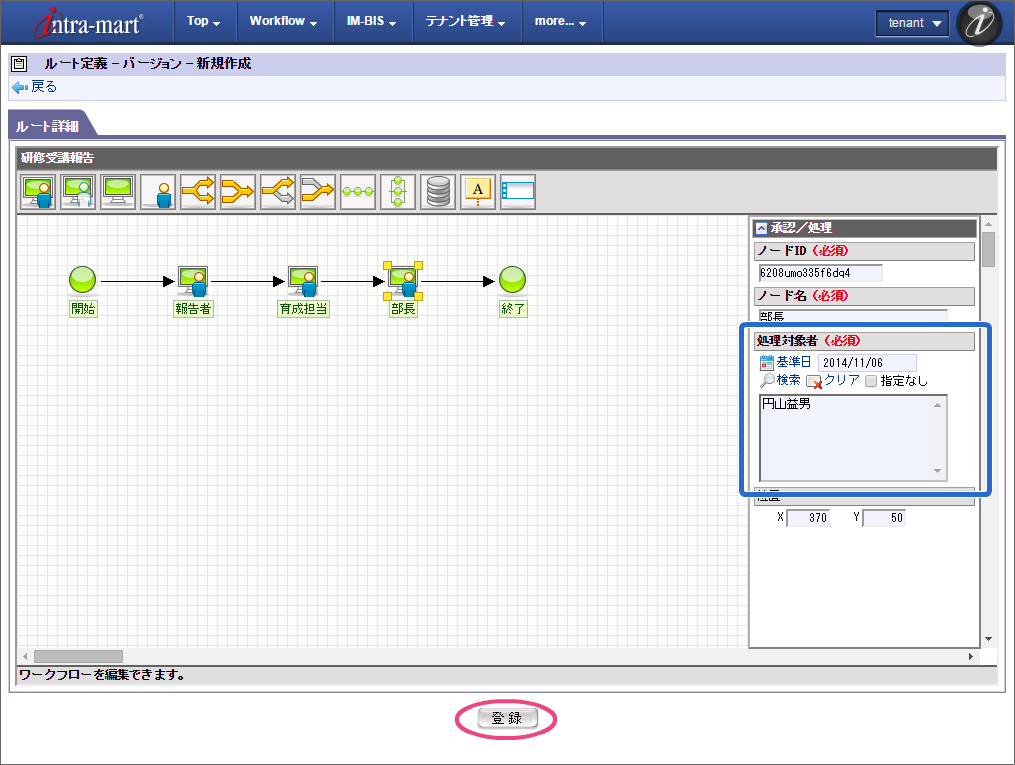Image resolution: width=1015 pixels, height=765 pixels.
Task: Select the dynamic approval node with faded person
Action: [78, 192]
